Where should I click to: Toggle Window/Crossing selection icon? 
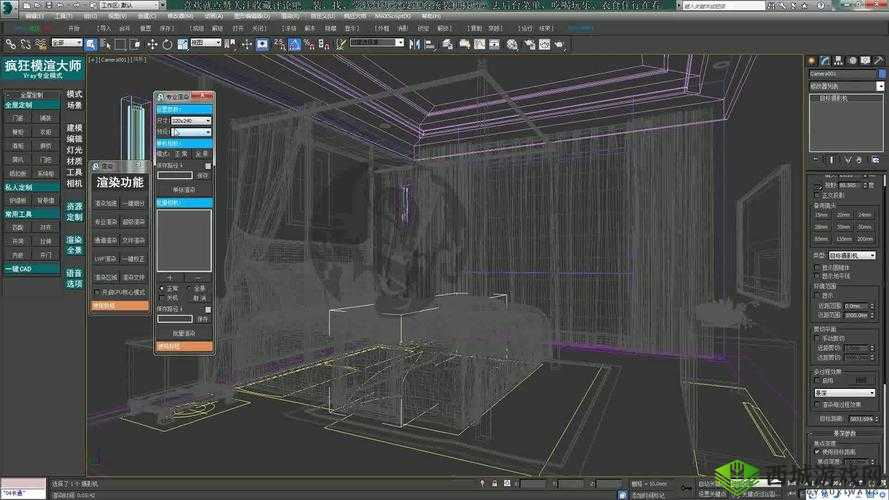(135, 44)
